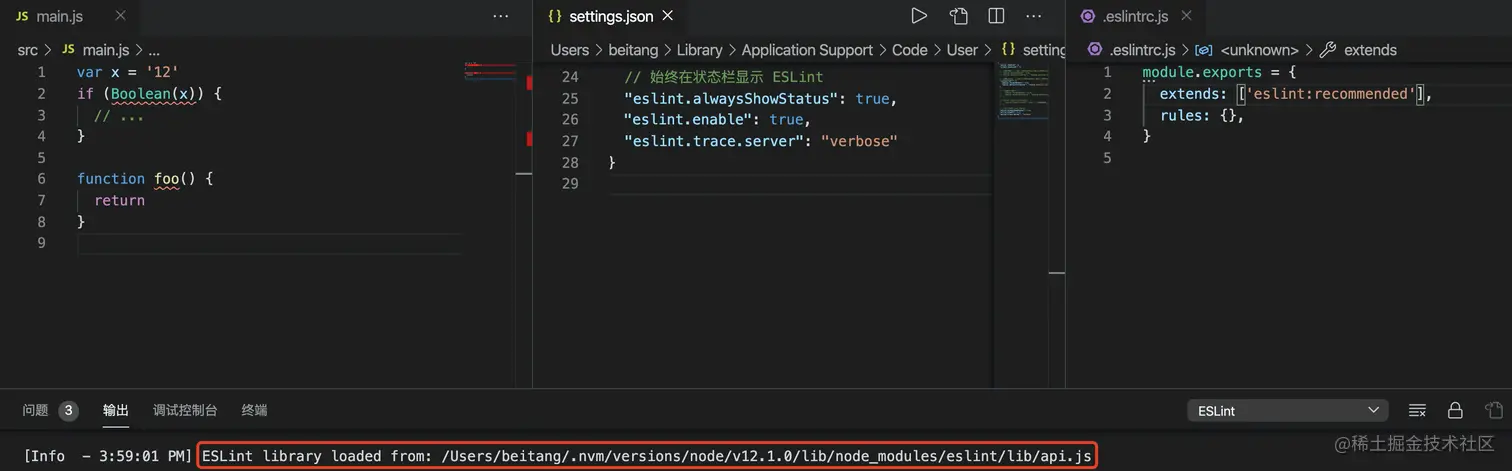Select the 输出 output panel tab
1512x471 pixels.
click(116, 410)
